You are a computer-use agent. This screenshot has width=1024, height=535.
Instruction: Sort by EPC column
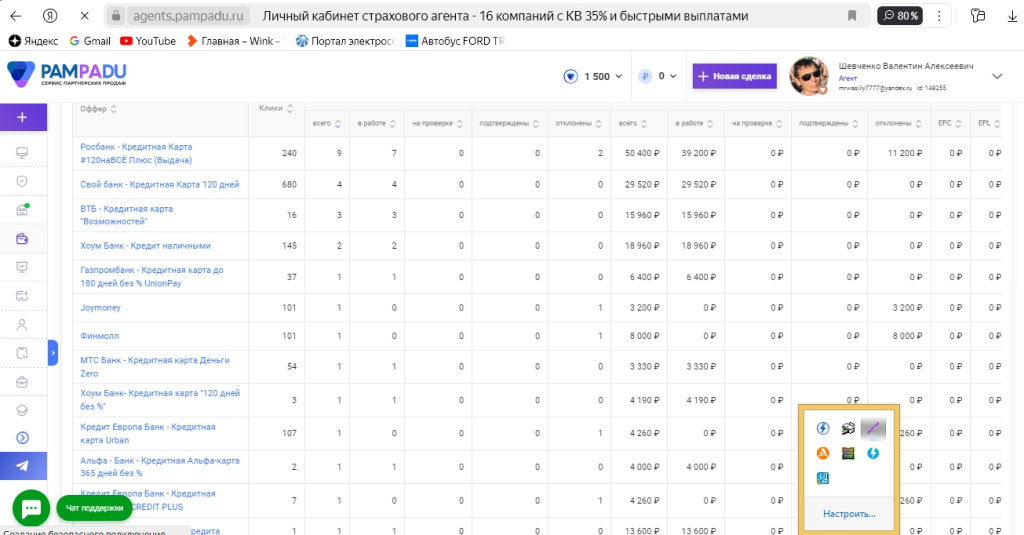pos(950,123)
